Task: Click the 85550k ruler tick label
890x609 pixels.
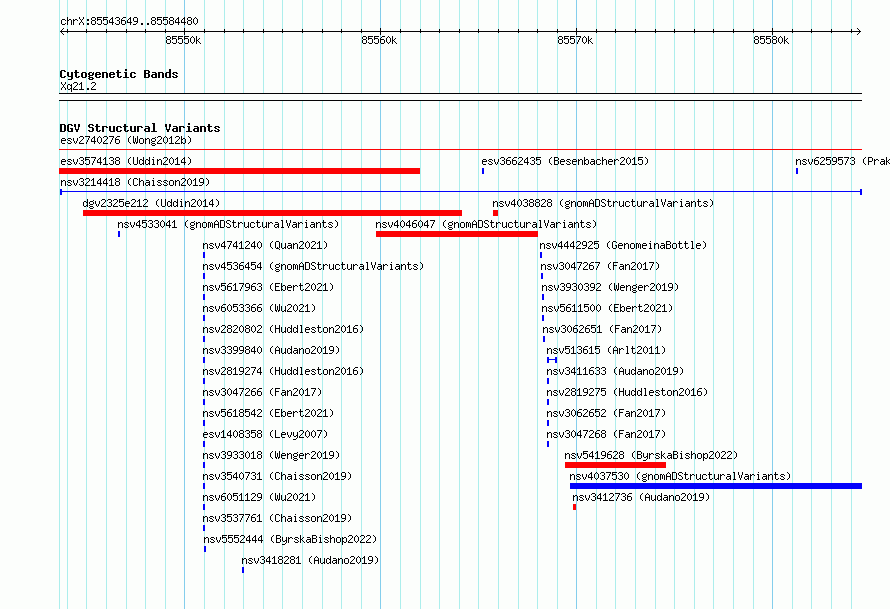Action: (183, 40)
